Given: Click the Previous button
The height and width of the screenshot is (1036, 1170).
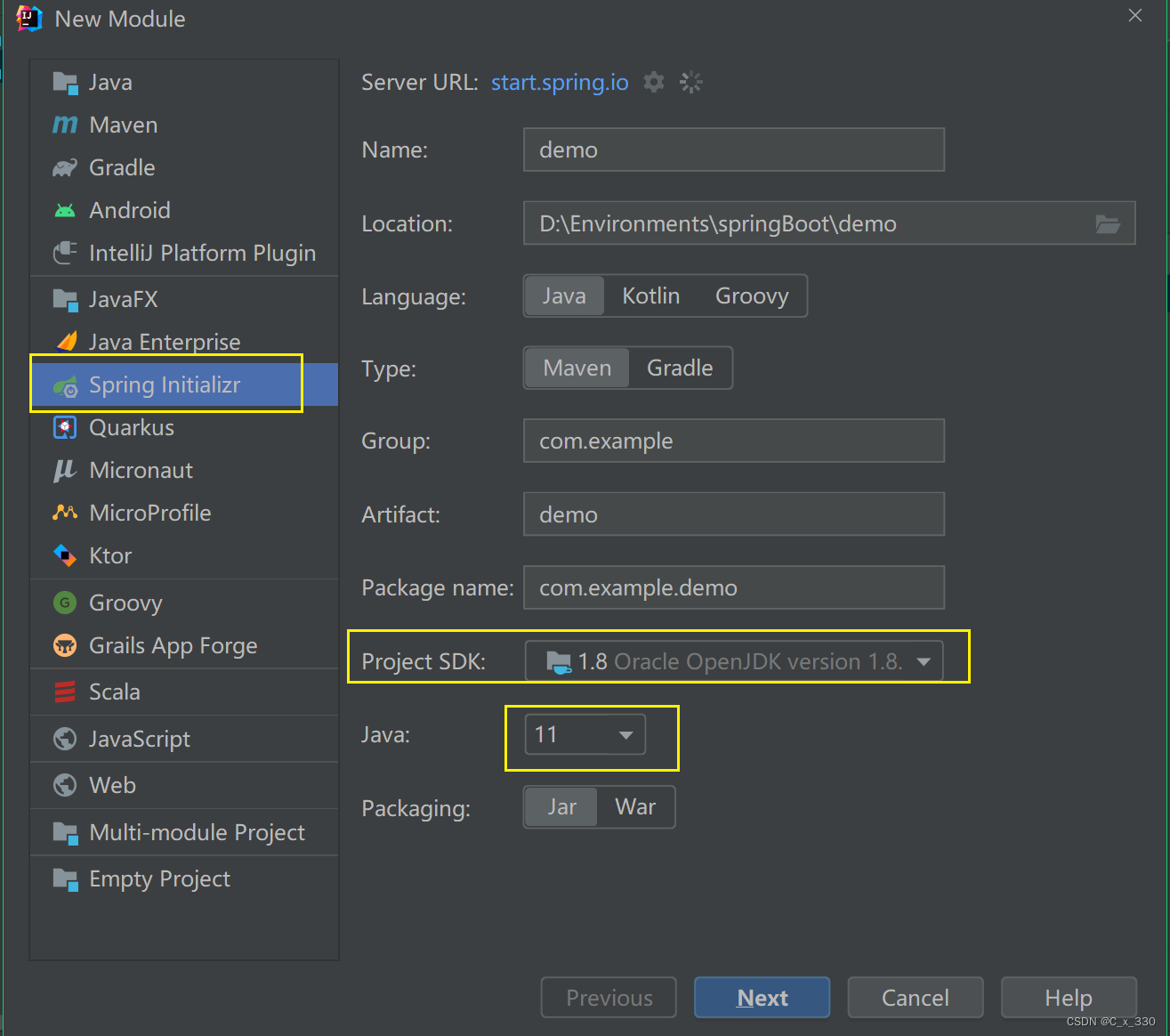Looking at the screenshot, I should point(609,998).
